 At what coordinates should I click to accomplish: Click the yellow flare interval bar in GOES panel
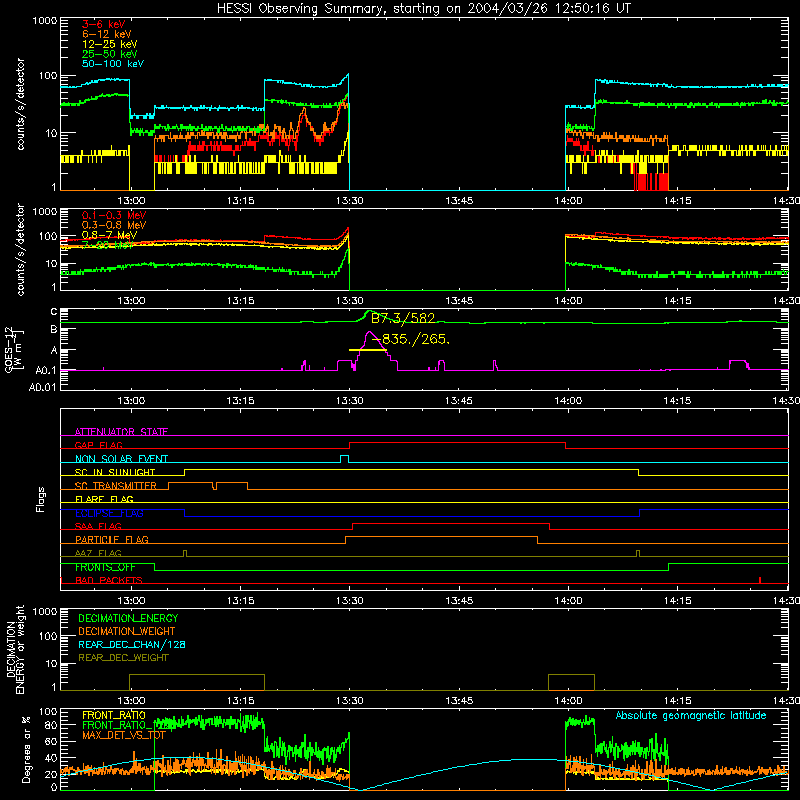(x=367, y=350)
